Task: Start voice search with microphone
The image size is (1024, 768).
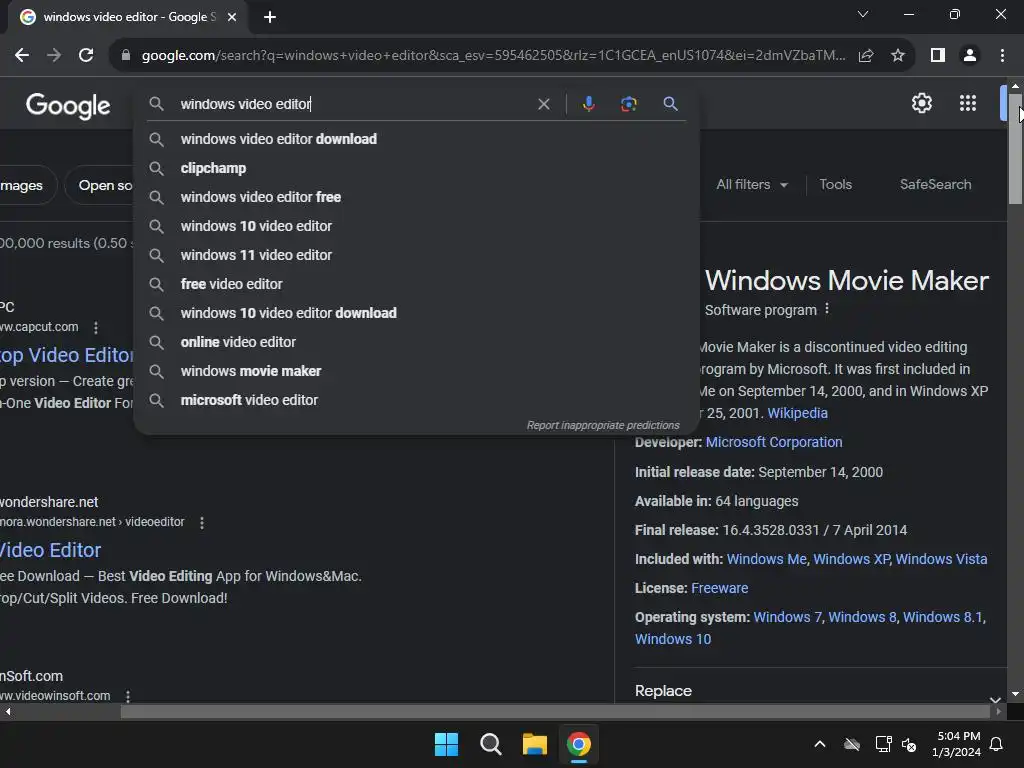Action: 588,104
